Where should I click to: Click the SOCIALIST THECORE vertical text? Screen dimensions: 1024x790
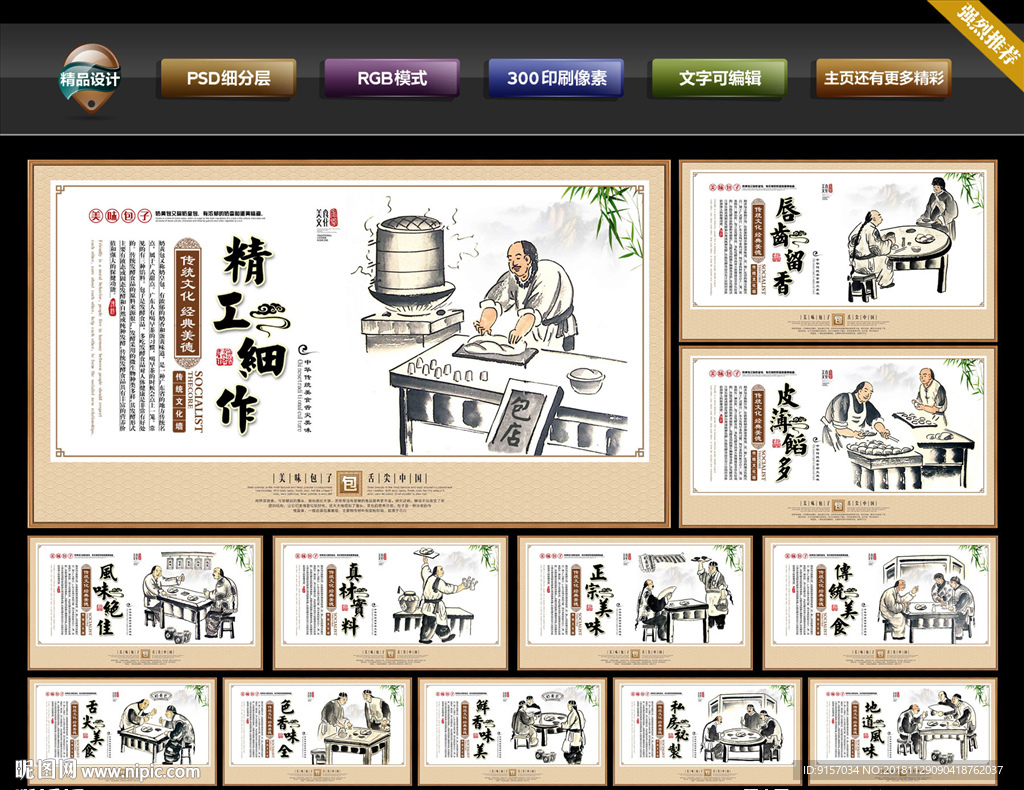click(195, 401)
